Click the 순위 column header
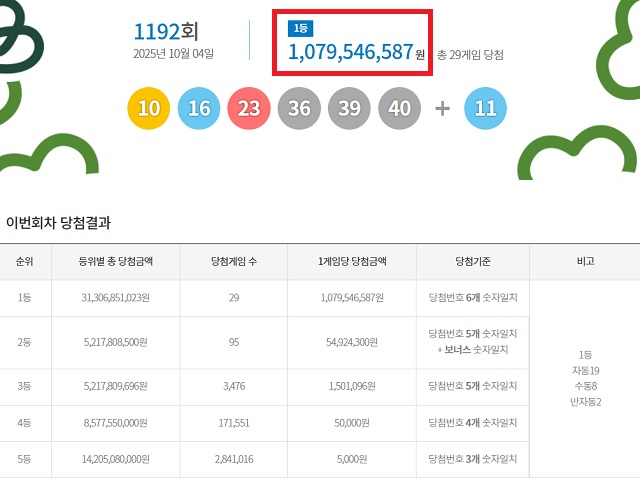This screenshot has width=640, height=478. tap(24, 262)
